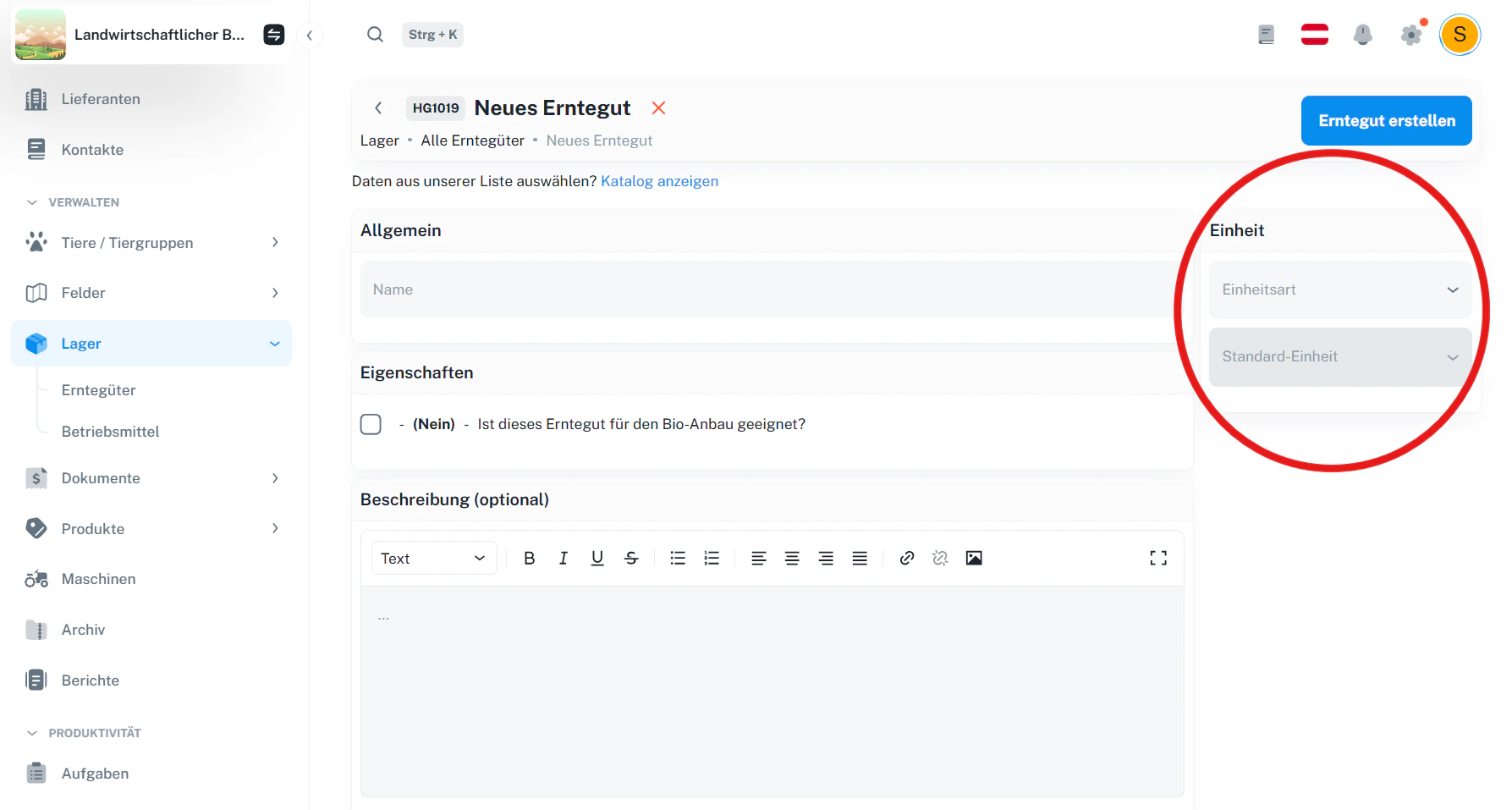Screen dimensions: 1512x810
Task: Click the Tiere paw icon
Action: [36, 243]
